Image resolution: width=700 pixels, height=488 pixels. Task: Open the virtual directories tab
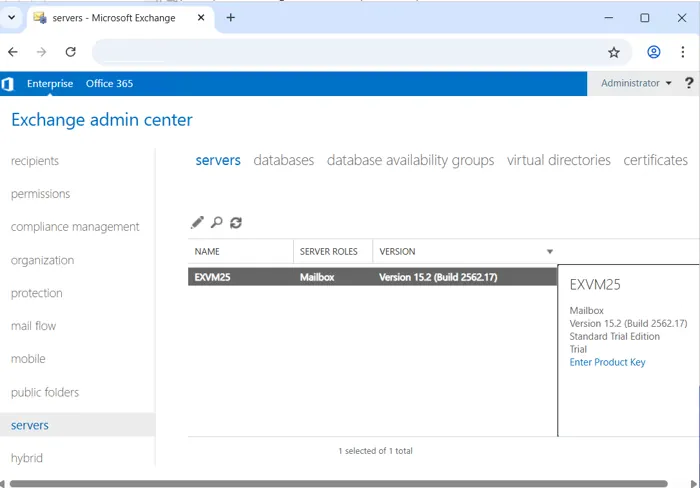pyautogui.click(x=558, y=160)
